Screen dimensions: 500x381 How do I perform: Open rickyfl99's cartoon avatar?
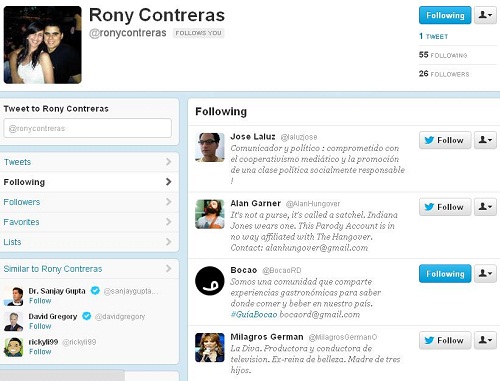tap(13, 347)
